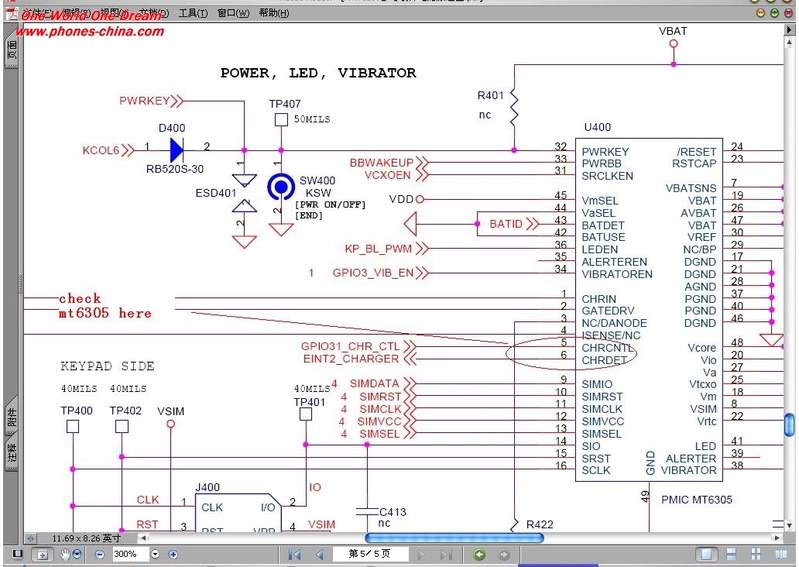The width and height of the screenshot is (799, 567).
Task: Click the horizontal scrollbar thumb
Action: tap(454, 537)
